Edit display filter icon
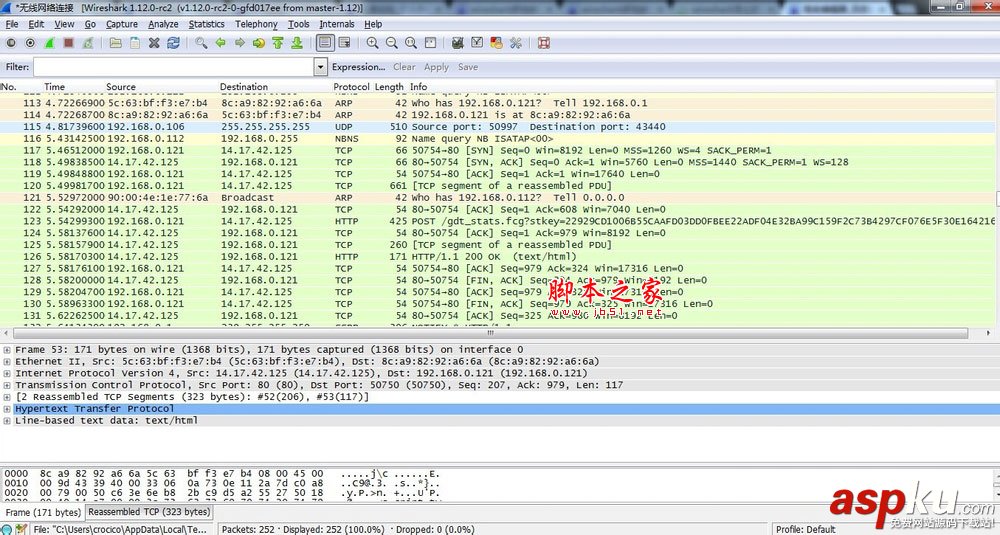Image resolution: width=1000 pixels, height=535 pixels. [476, 43]
